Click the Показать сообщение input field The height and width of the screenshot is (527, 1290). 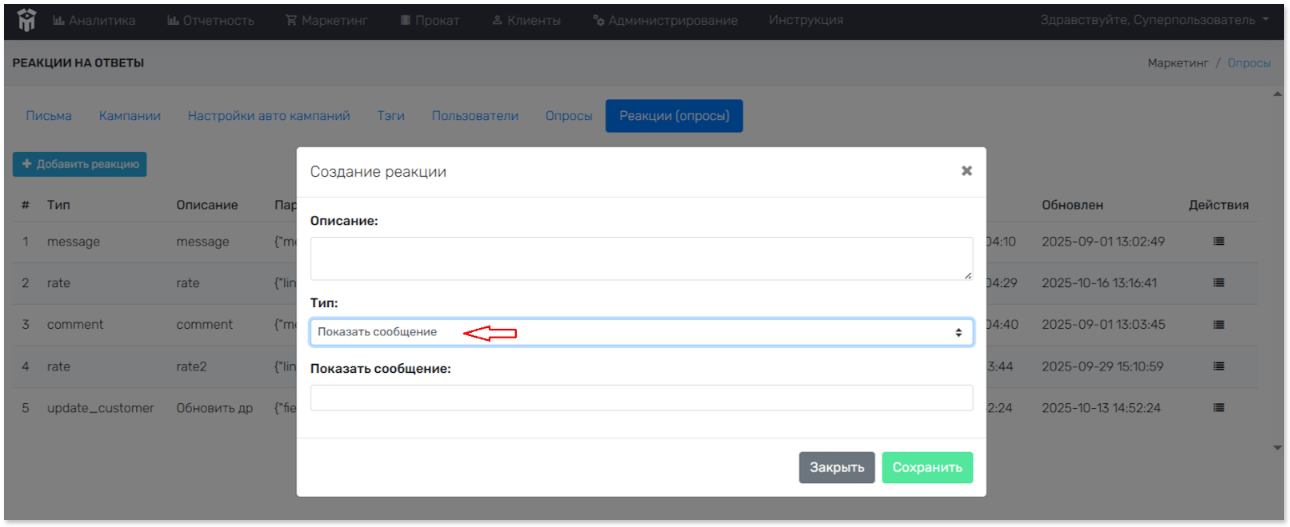tap(641, 398)
